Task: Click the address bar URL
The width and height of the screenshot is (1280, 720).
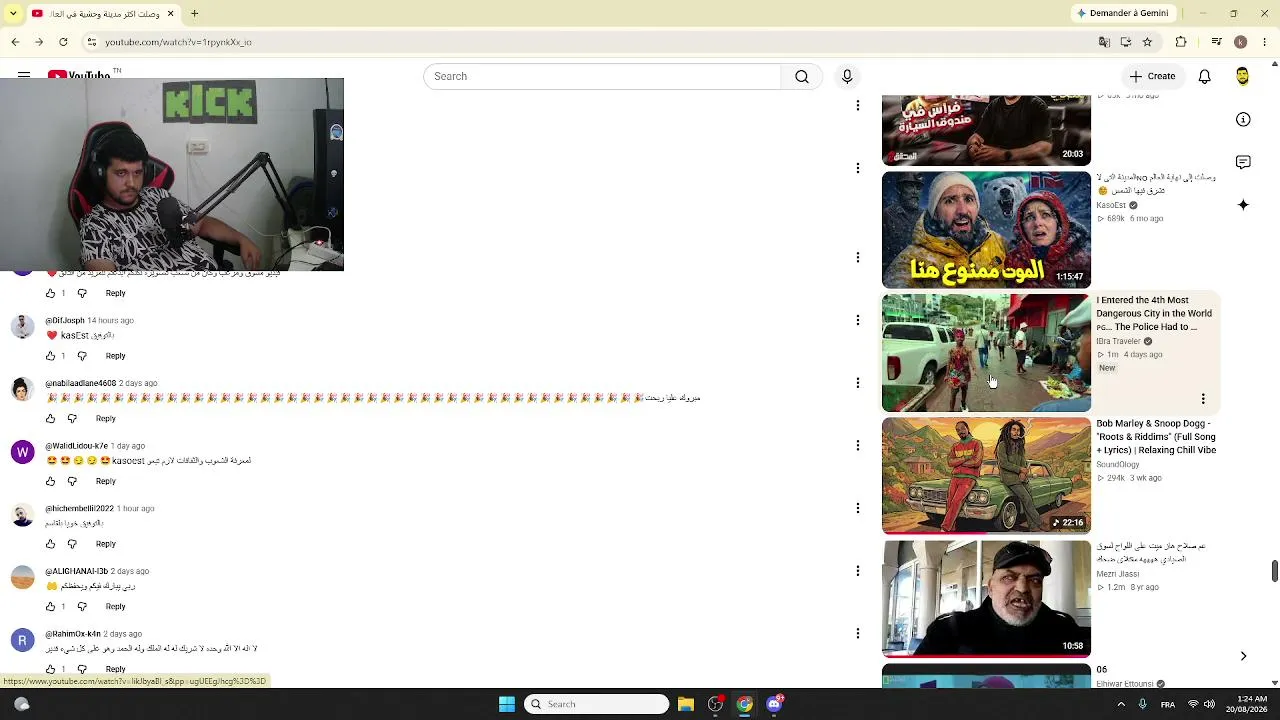Action: coord(178,42)
